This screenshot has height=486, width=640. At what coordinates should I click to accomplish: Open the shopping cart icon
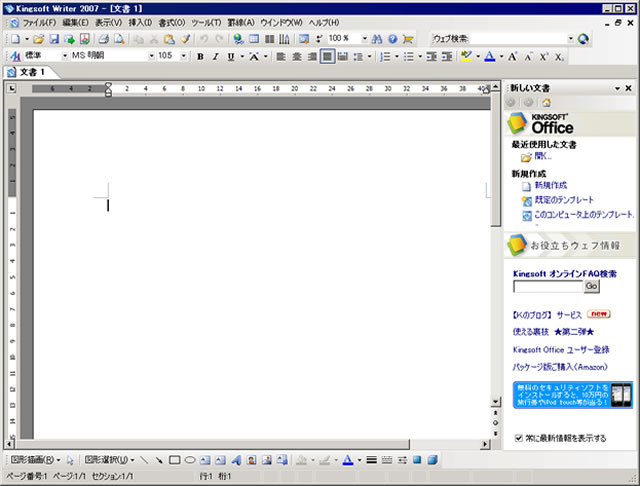pyautogui.click(x=408, y=39)
